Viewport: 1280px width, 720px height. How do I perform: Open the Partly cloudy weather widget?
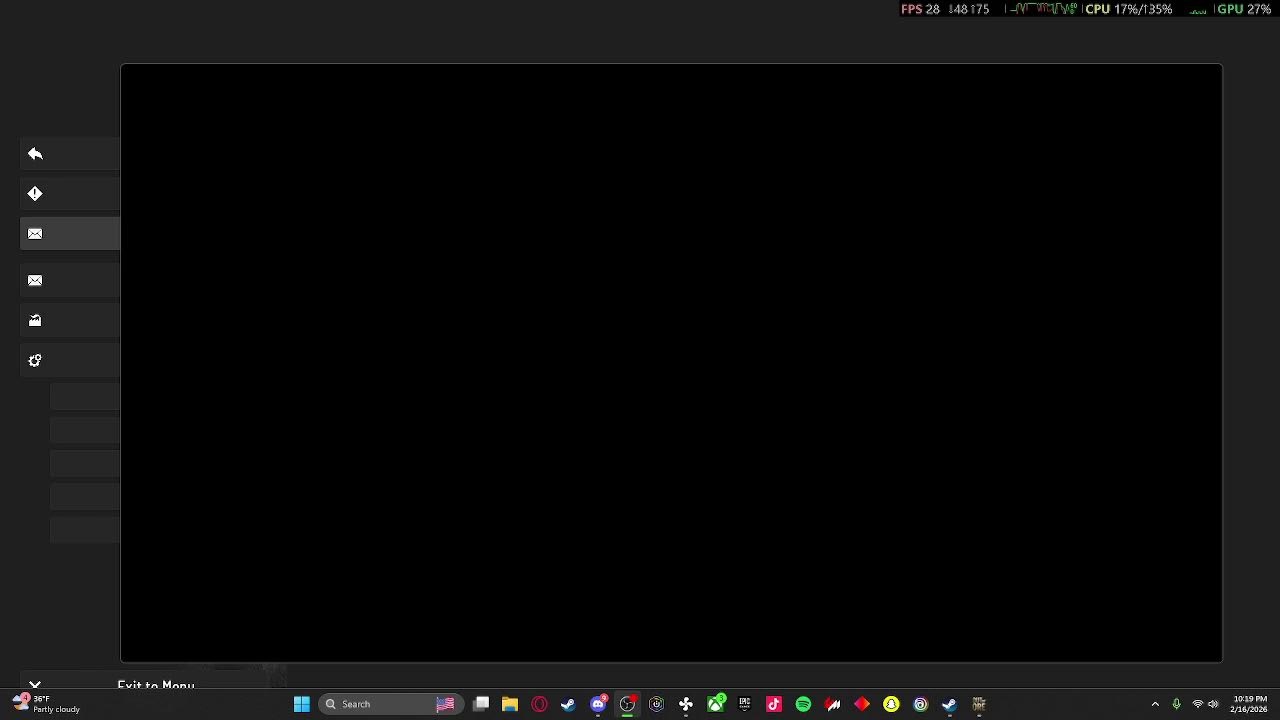click(x=46, y=704)
